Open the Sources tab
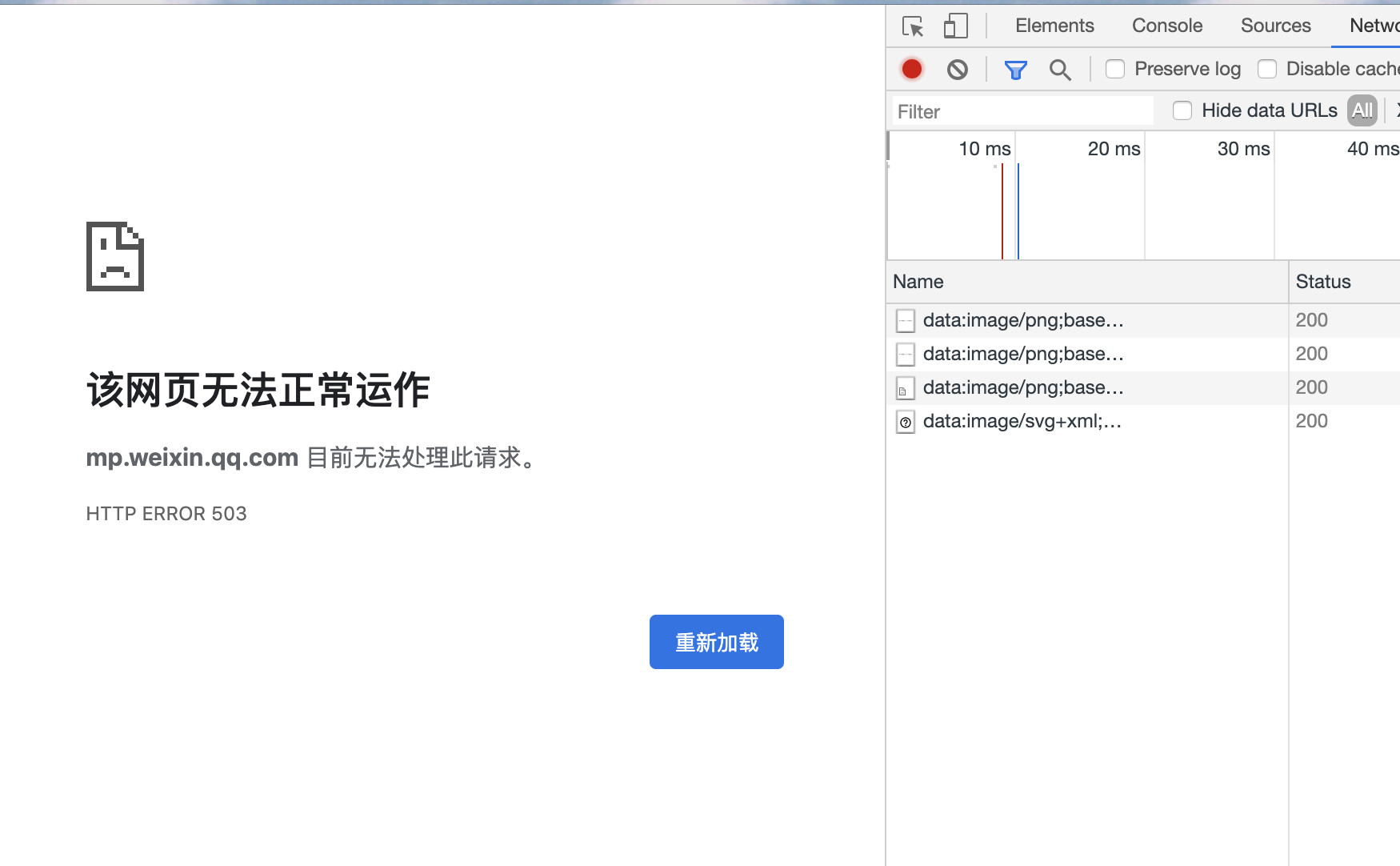The image size is (1400, 866). pos(1275,26)
